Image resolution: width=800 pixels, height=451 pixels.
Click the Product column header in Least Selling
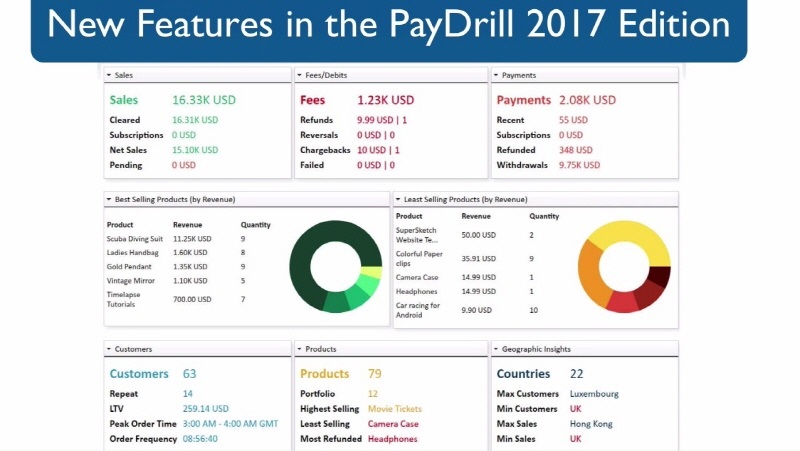click(x=409, y=216)
